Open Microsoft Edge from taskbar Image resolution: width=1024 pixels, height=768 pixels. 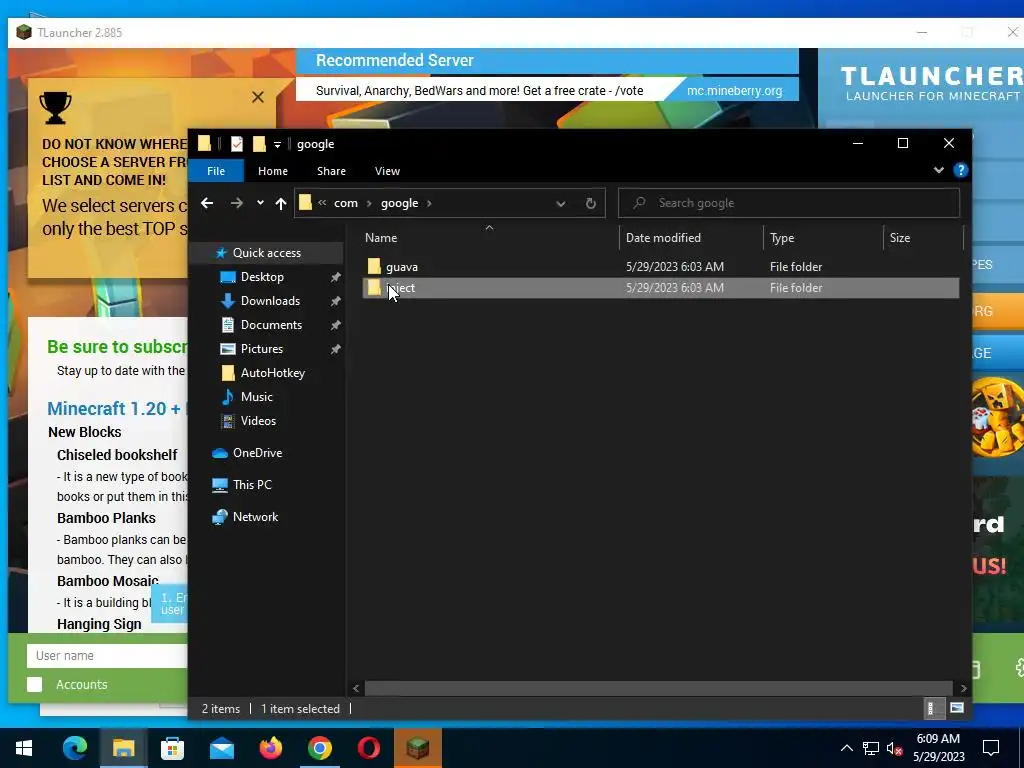(74, 748)
